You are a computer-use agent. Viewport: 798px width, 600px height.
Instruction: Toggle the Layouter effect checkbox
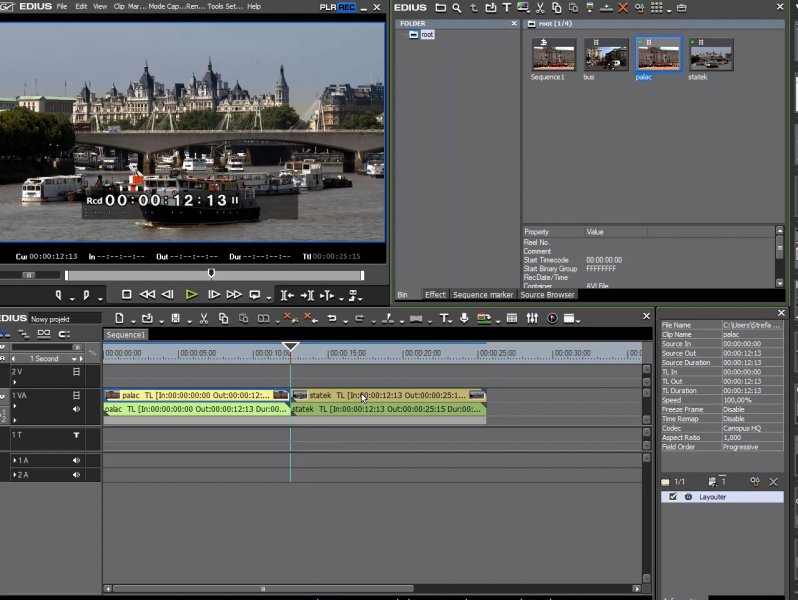[673, 497]
